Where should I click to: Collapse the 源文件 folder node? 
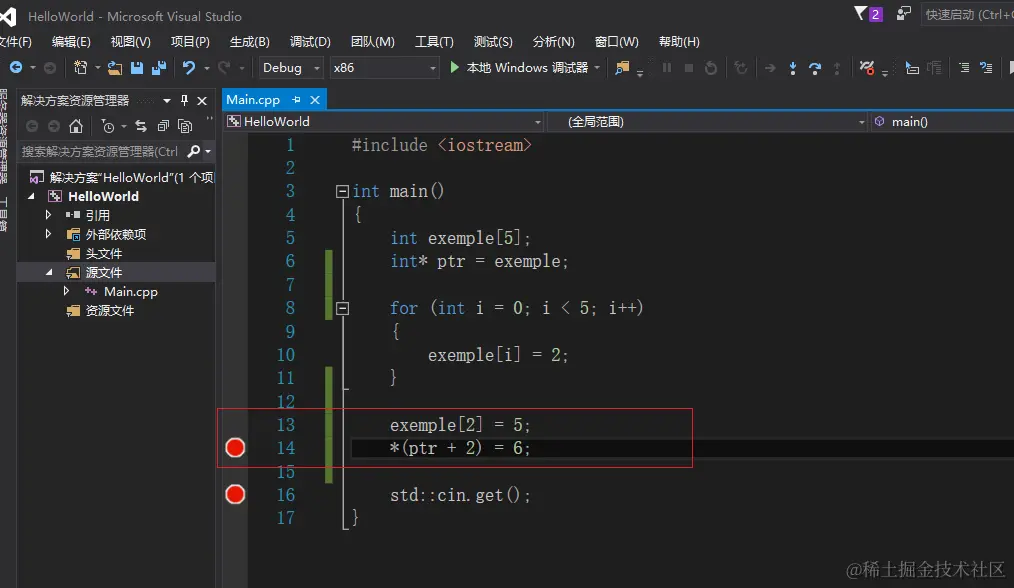tap(49, 272)
